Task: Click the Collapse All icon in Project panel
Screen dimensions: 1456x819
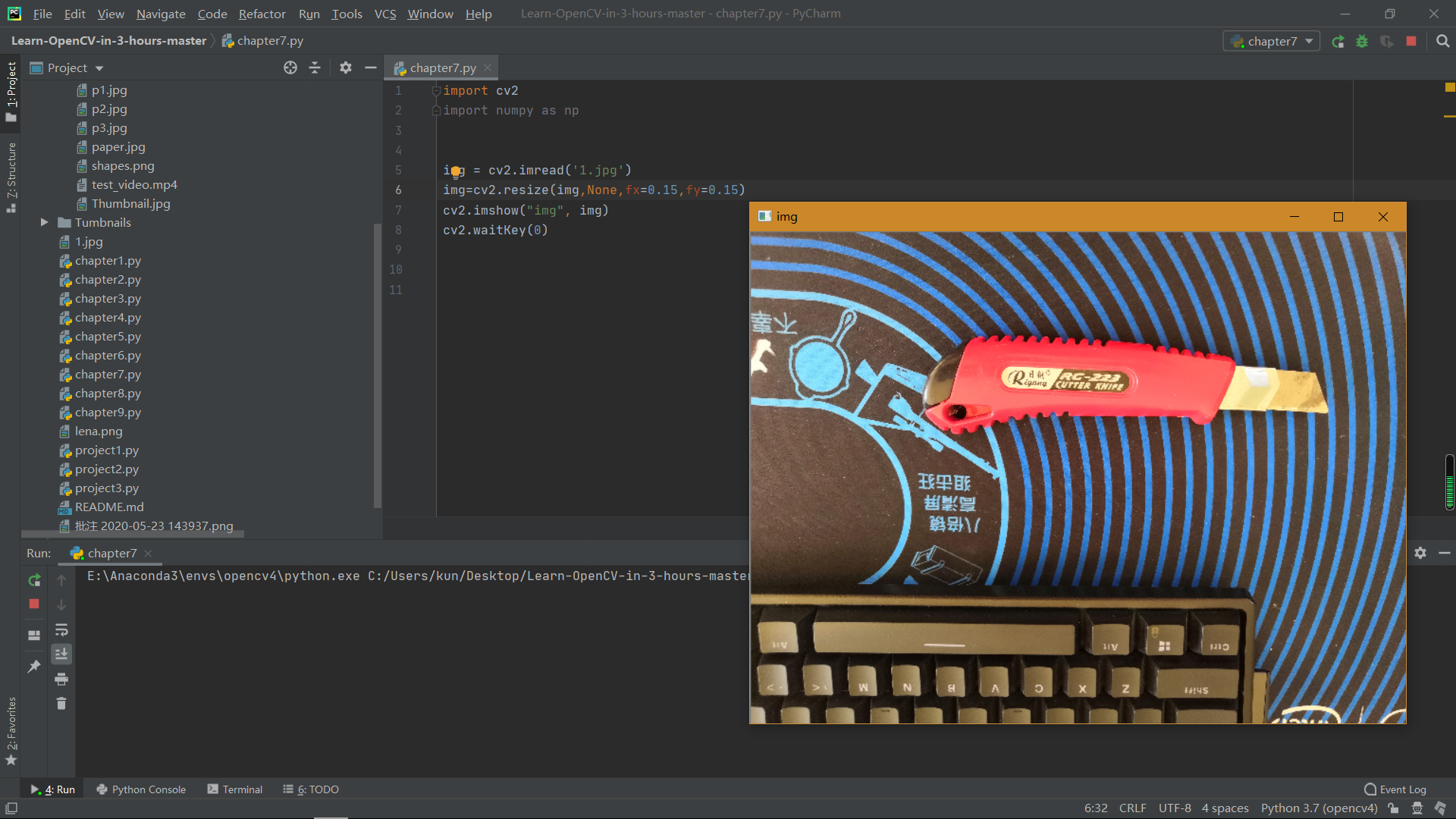Action: point(315,68)
